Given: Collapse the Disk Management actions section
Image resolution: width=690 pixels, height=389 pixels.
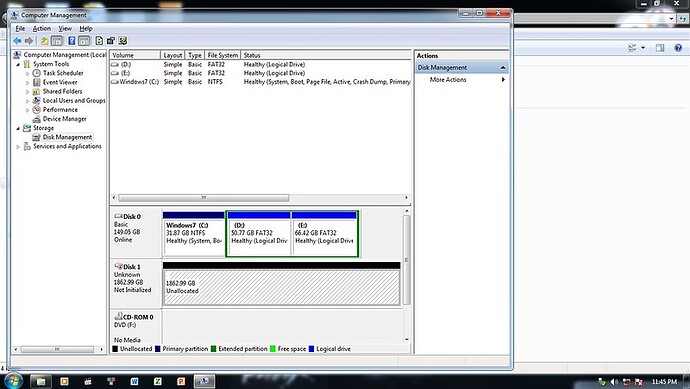Looking at the screenshot, I should [x=503, y=68].
